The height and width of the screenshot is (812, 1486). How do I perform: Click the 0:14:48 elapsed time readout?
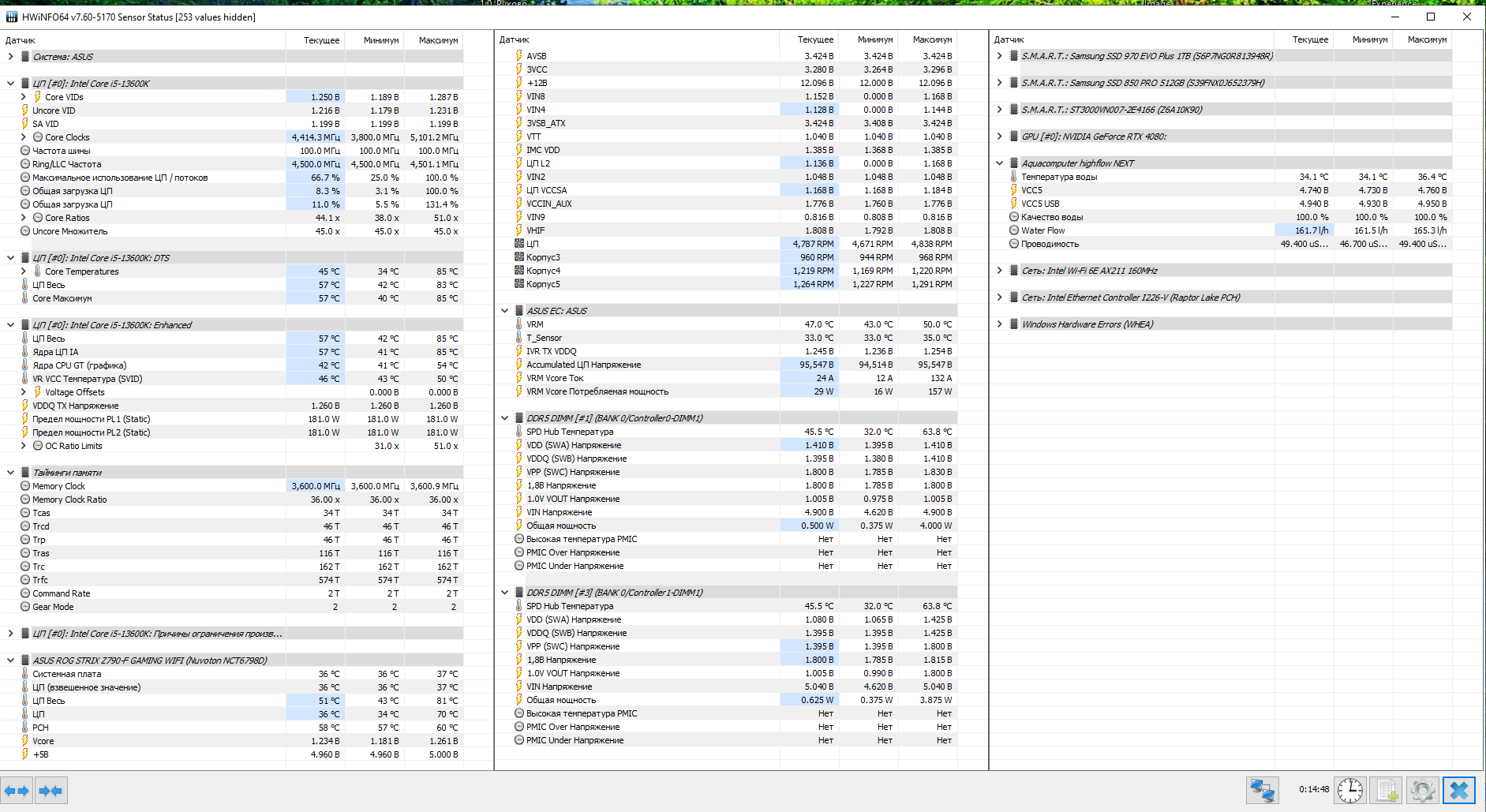click(x=1314, y=789)
